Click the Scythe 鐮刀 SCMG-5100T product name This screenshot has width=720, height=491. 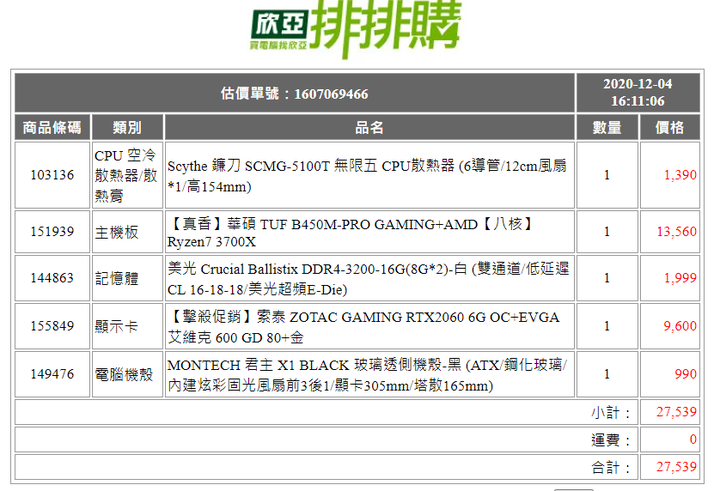click(x=367, y=176)
